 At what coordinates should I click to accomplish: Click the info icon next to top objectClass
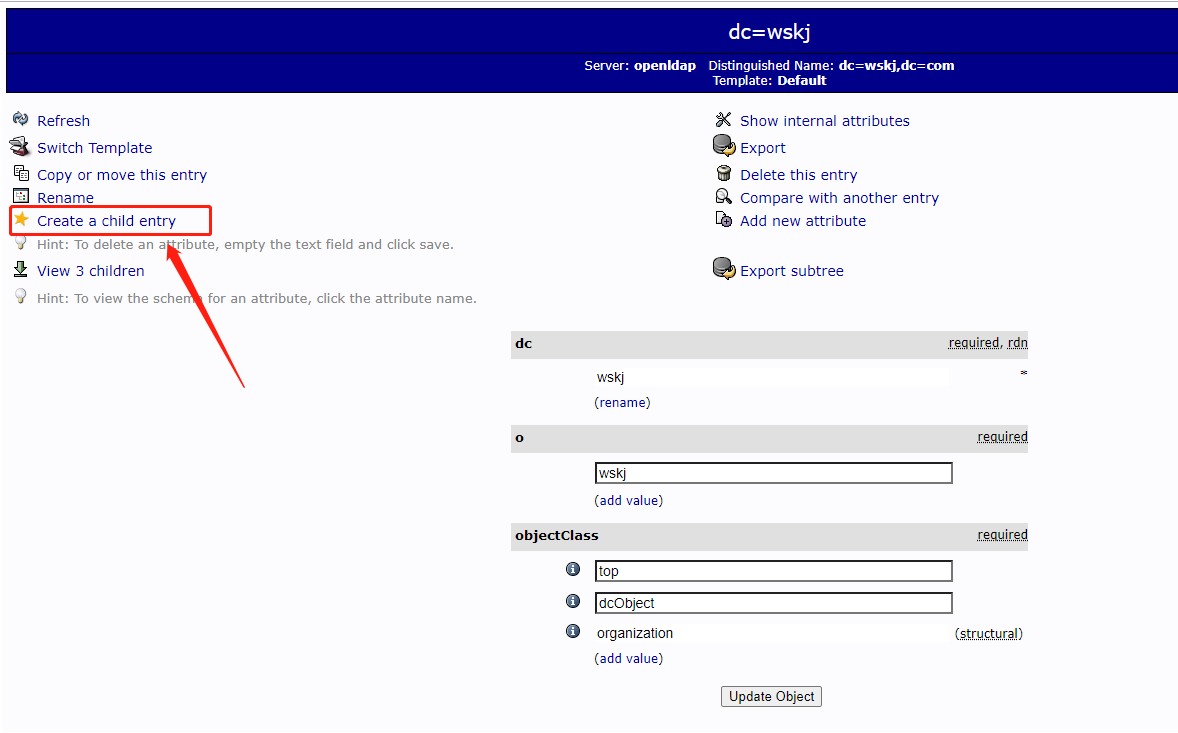coord(573,568)
